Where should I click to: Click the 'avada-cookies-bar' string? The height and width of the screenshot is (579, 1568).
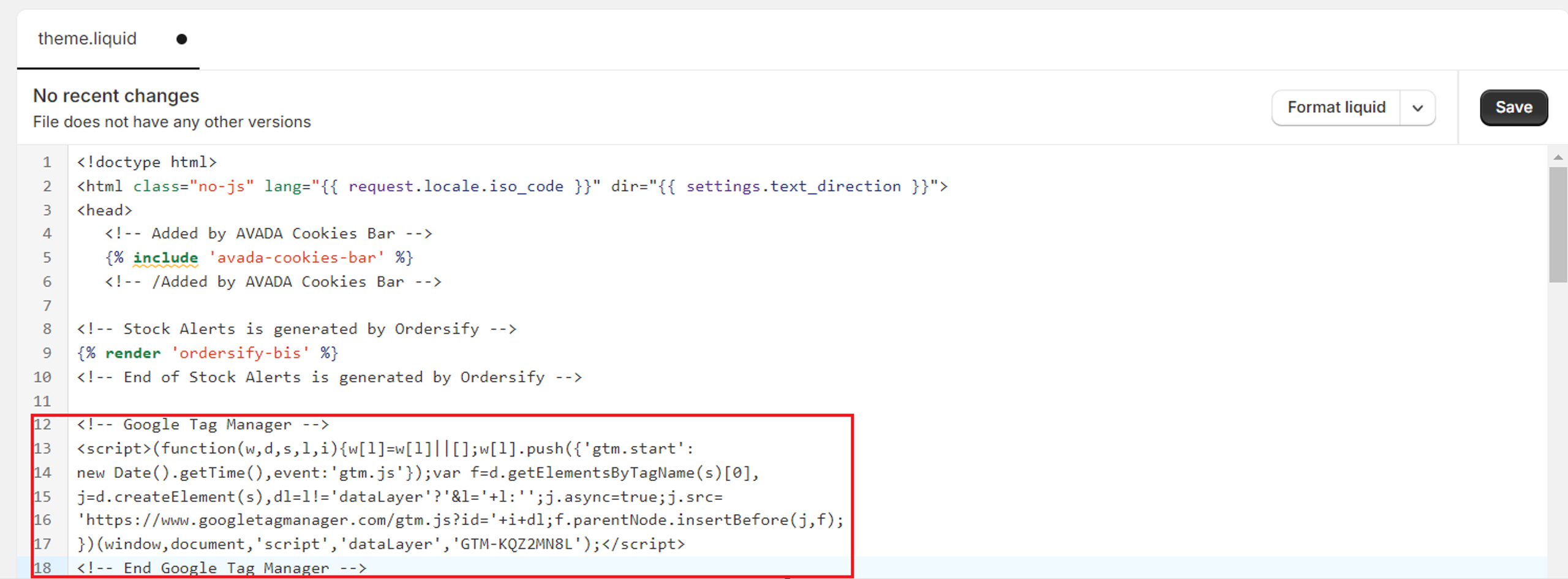pos(296,258)
